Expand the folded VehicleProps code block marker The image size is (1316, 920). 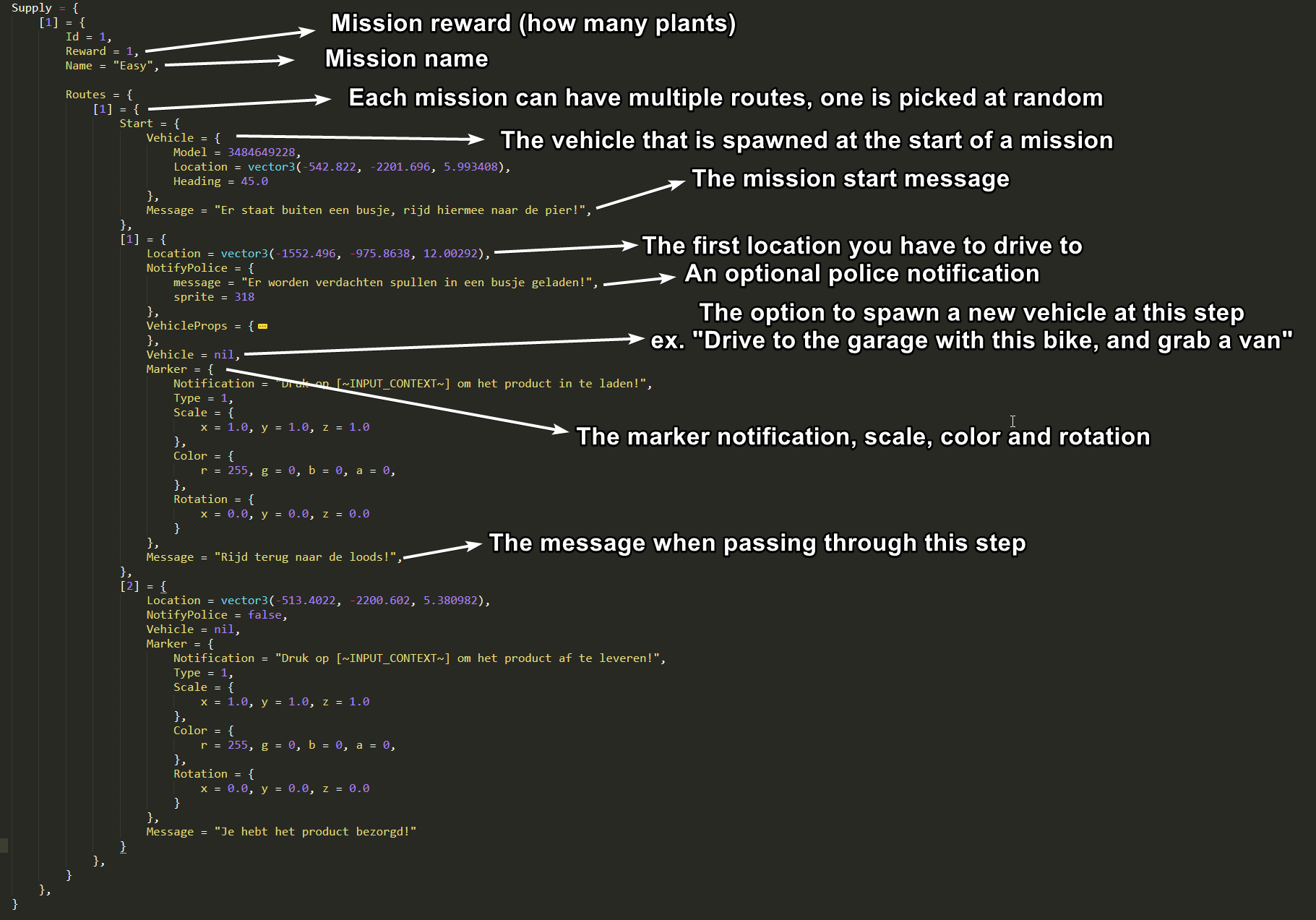[x=262, y=326]
